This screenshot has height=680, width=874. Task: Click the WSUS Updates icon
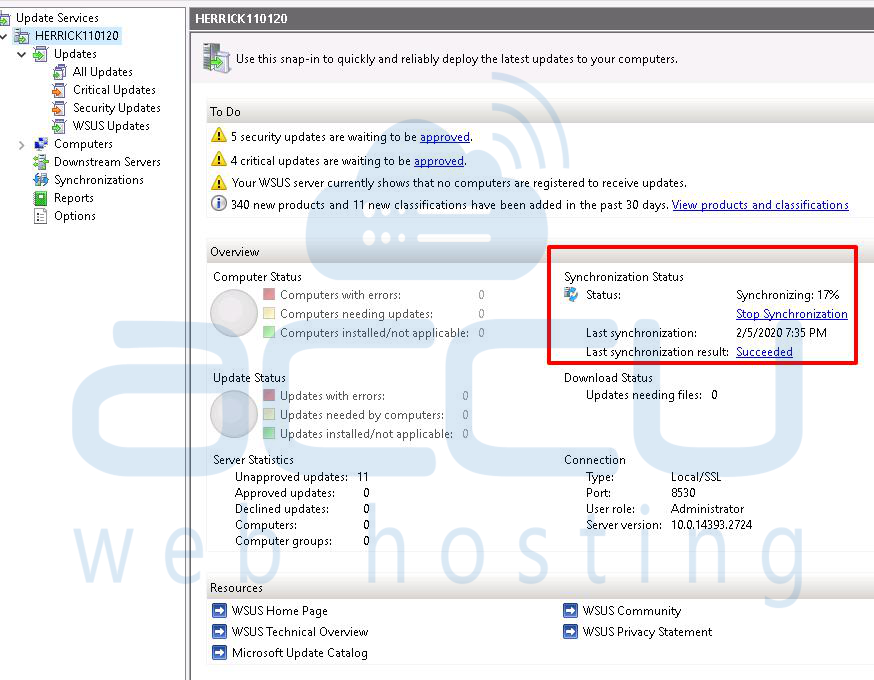click(59, 126)
